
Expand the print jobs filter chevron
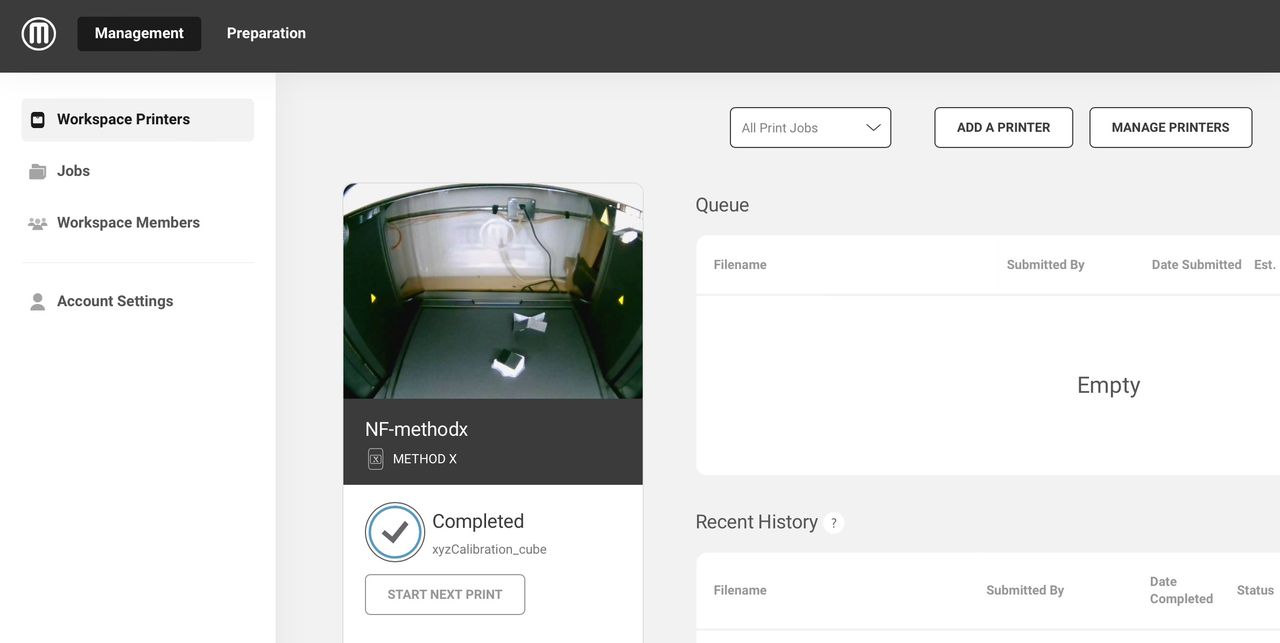click(872, 128)
